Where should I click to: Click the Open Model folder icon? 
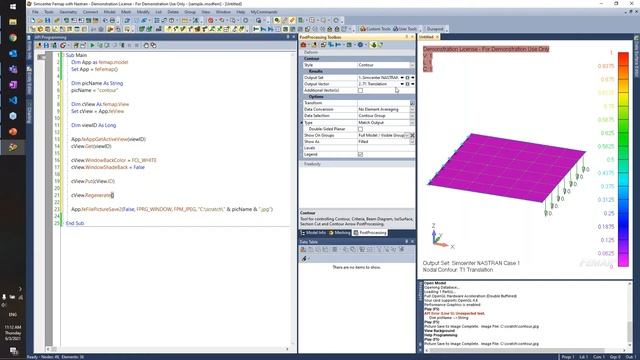point(40,20)
